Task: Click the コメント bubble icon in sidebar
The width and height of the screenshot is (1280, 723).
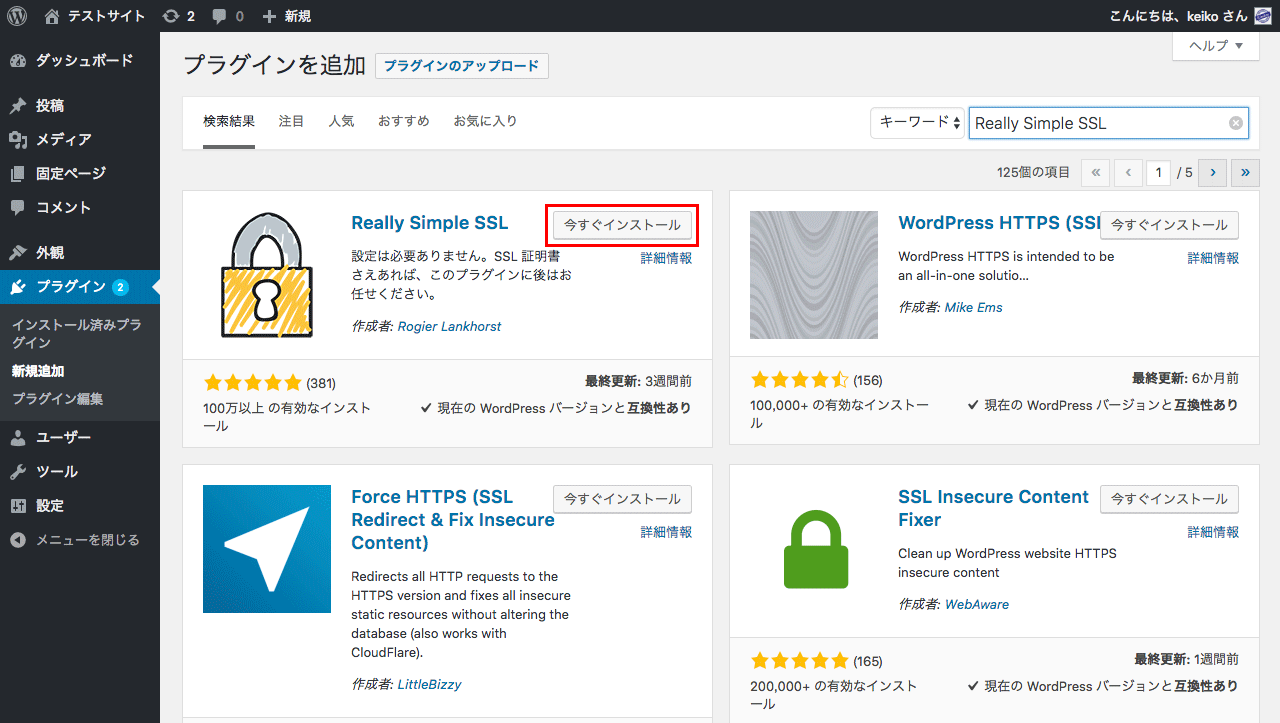Action: [18, 207]
